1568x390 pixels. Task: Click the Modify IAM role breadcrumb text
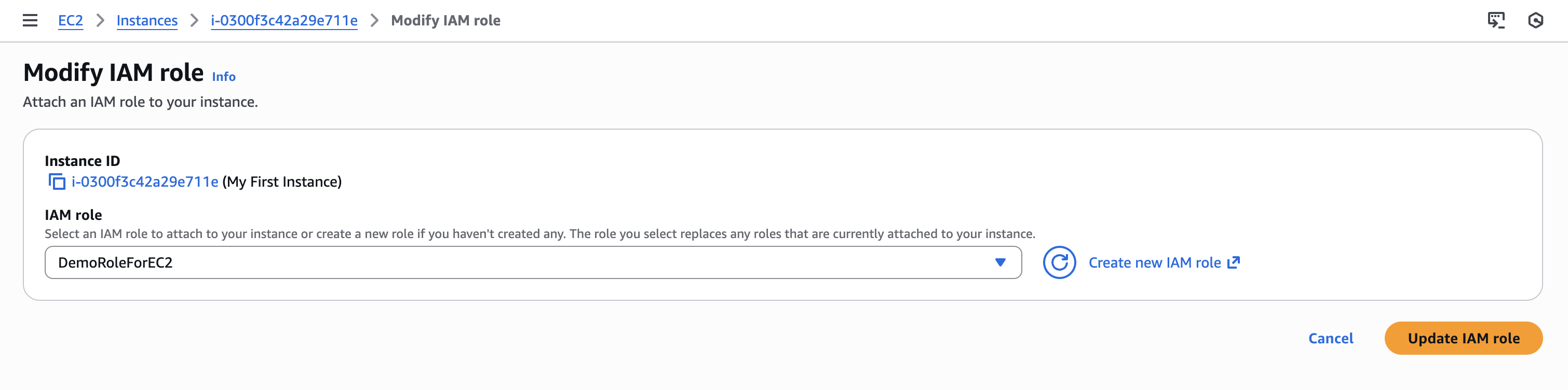pos(445,21)
